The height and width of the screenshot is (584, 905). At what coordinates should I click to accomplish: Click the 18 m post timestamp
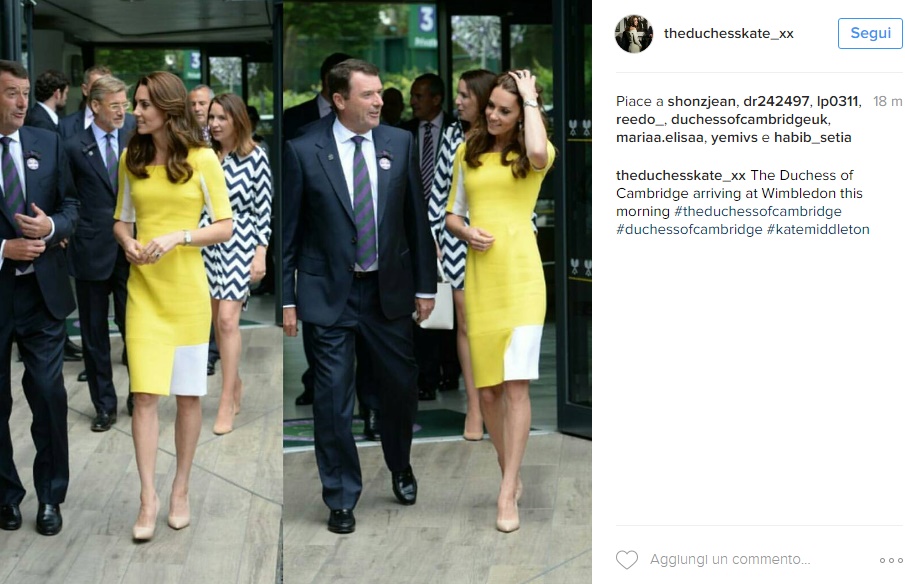point(887,102)
